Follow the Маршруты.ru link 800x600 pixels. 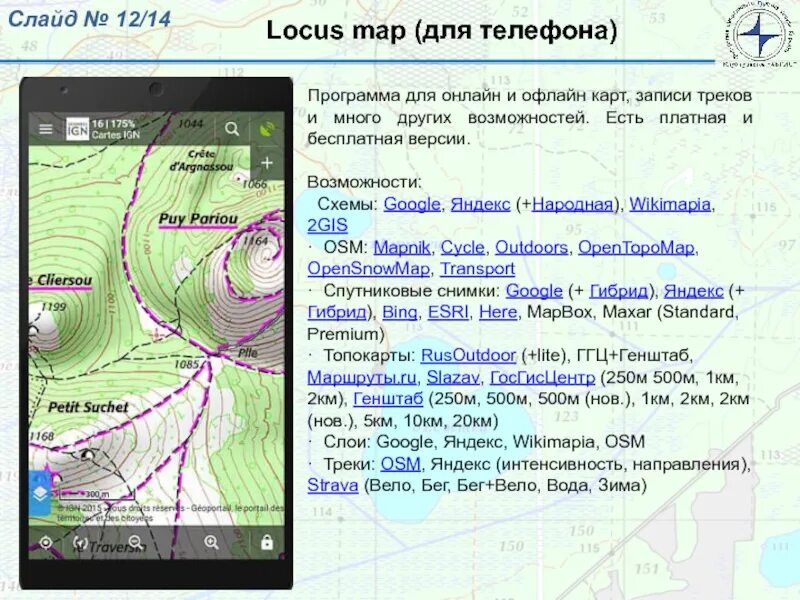[x=362, y=378]
